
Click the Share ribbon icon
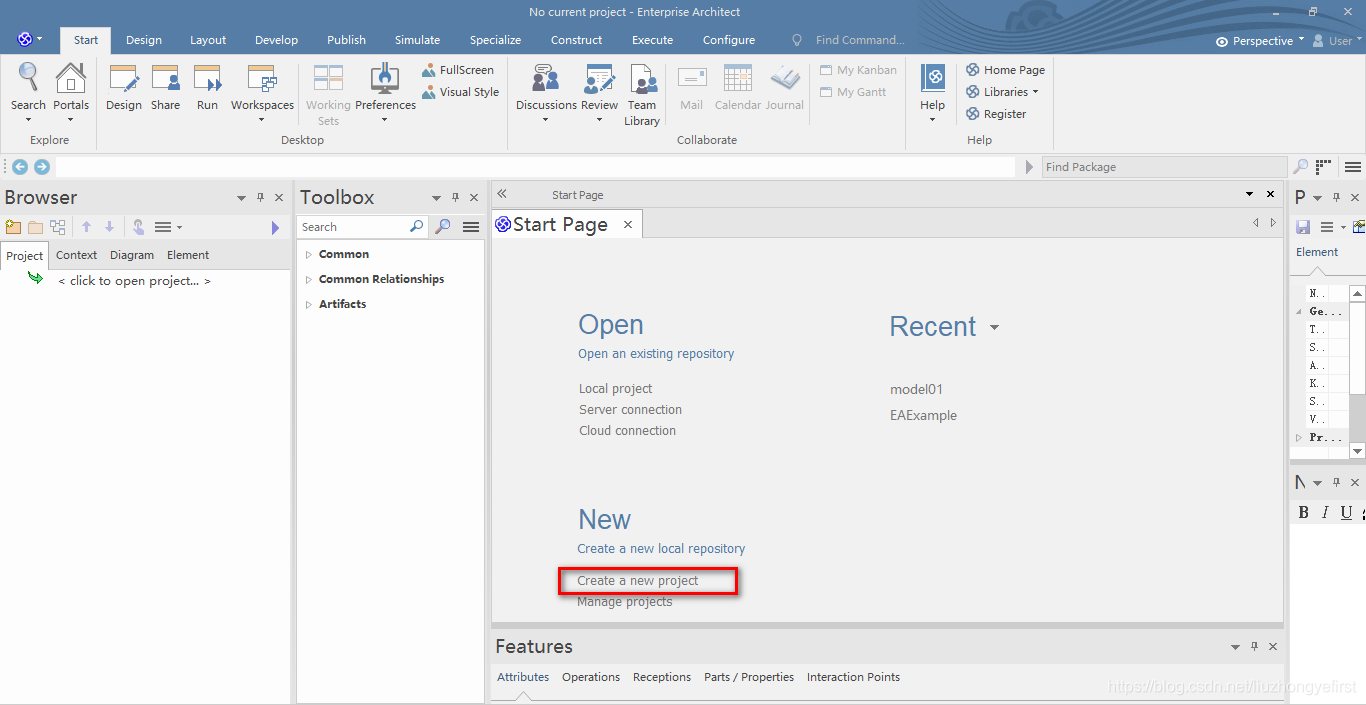tap(165, 88)
